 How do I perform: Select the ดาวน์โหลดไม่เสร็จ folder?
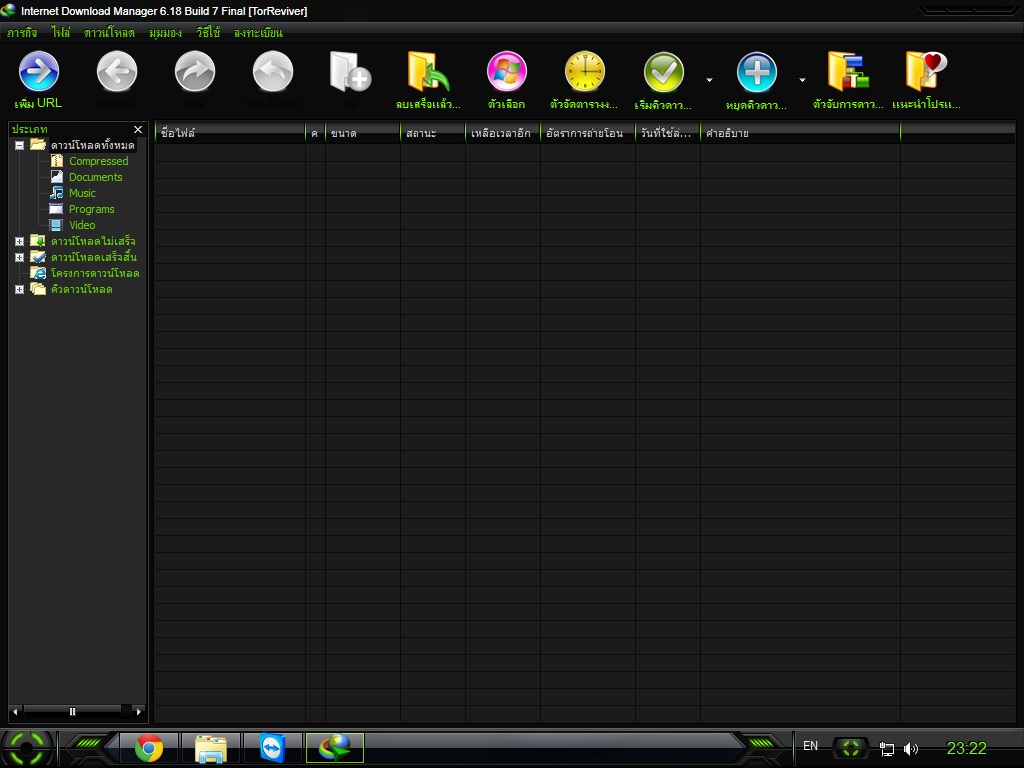(x=93, y=241)
